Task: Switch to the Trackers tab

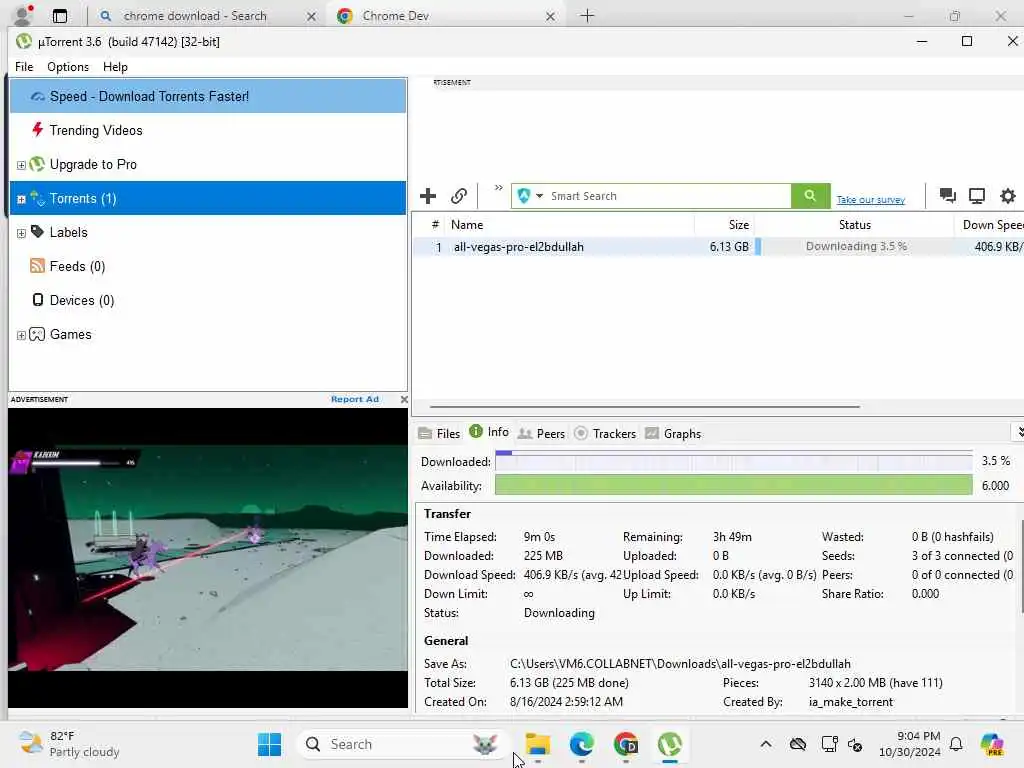Action: (605, 434)
